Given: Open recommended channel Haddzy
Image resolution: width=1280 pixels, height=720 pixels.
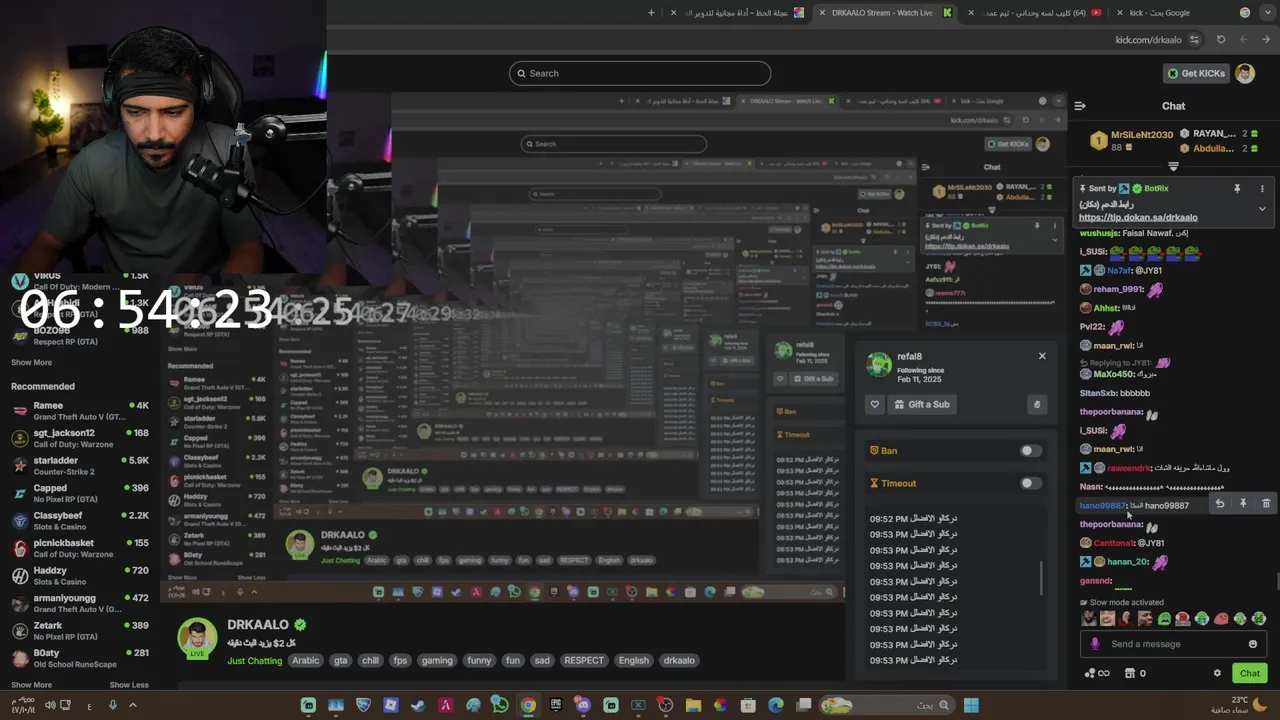Looking at the screenshot, I should tap(80, 576).
